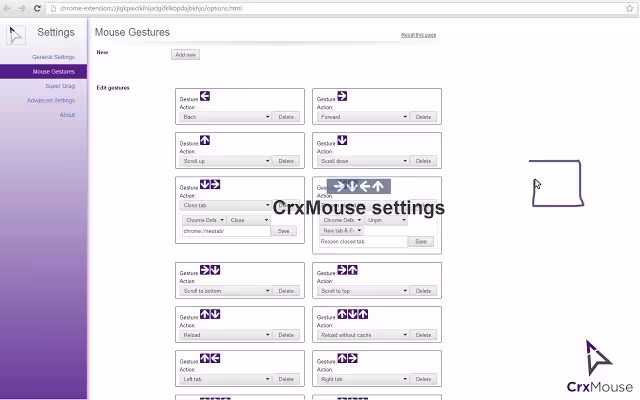
Task: Click the down arrow gesture icon for Scroll down
Action: [342, 140]
